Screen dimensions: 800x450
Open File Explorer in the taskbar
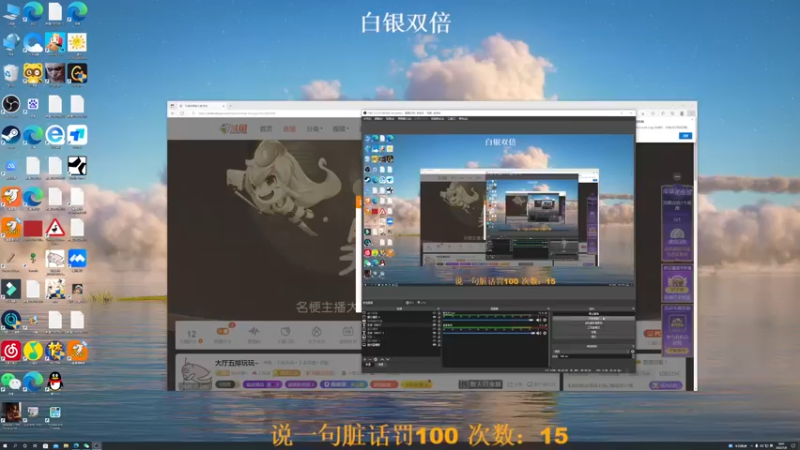click(x=66, y=446)
